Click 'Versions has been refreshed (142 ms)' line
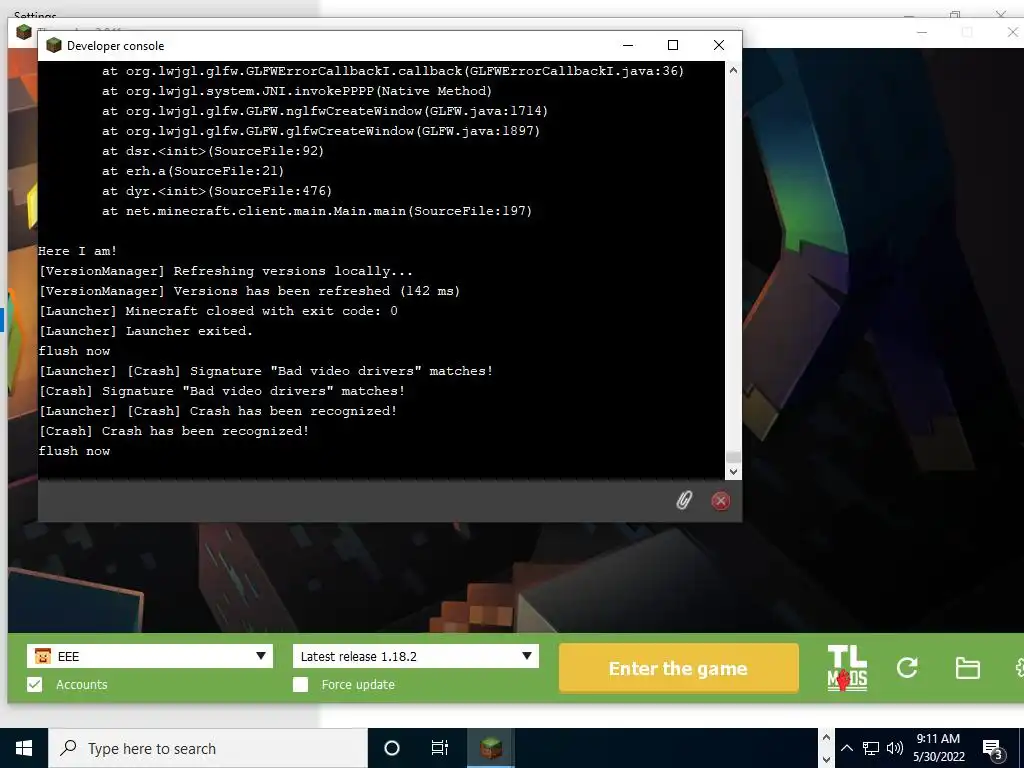The image size is (1024, 768). [x=249, y=291]
